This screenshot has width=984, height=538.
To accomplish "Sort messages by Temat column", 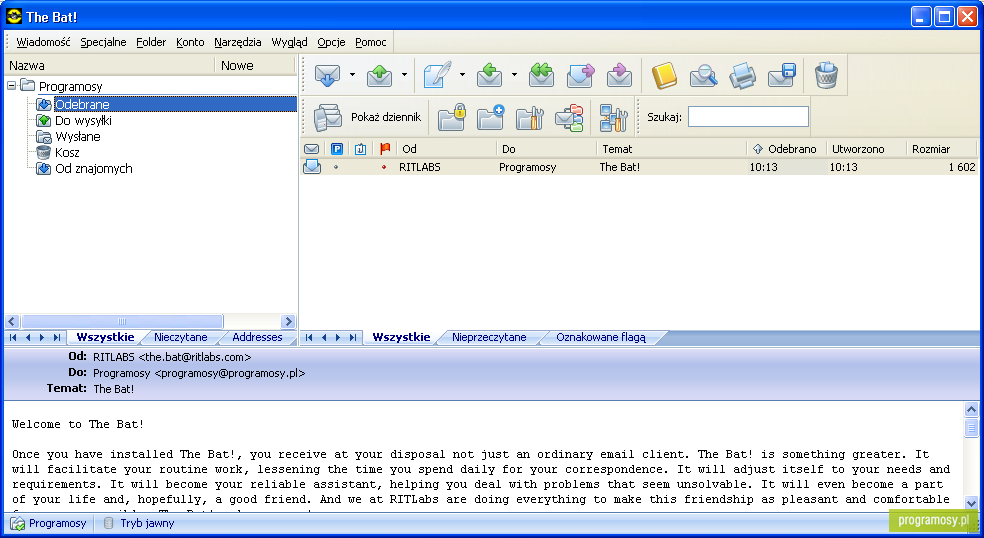I will pyautogui.click(x=671, y=149).
